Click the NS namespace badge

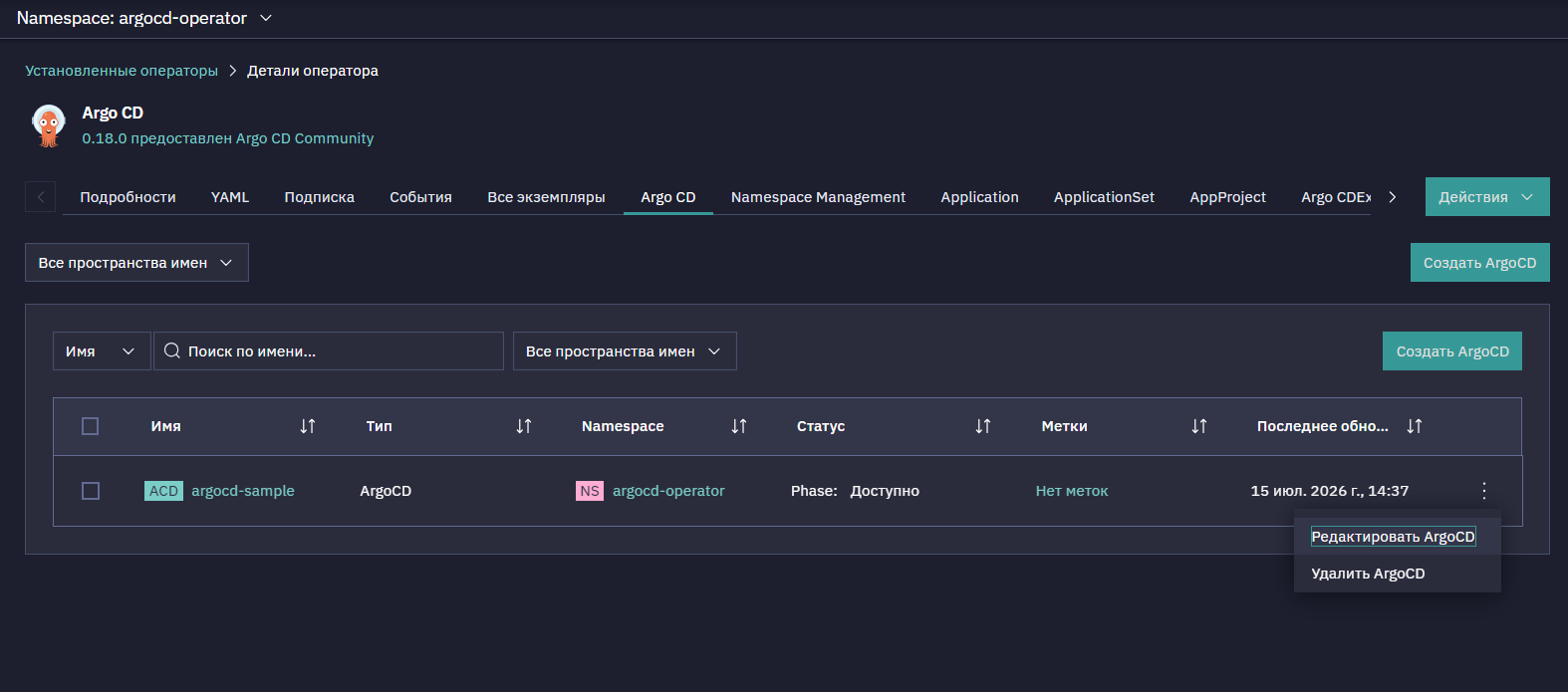click(590, 491)
